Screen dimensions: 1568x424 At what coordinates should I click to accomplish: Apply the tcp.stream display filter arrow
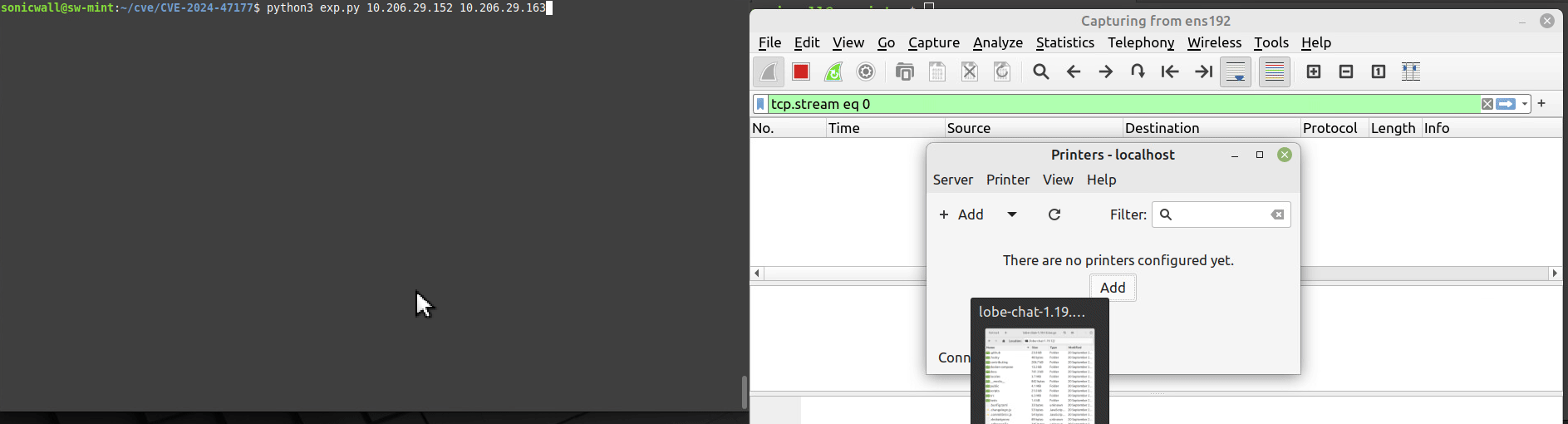pyautogui.click(x=1506, y=104)
